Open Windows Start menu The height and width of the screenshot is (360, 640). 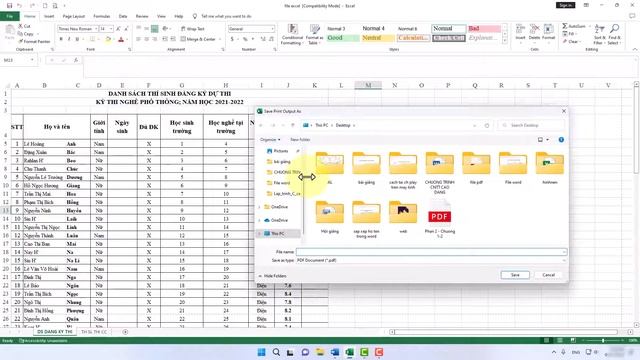pos(261,352)
